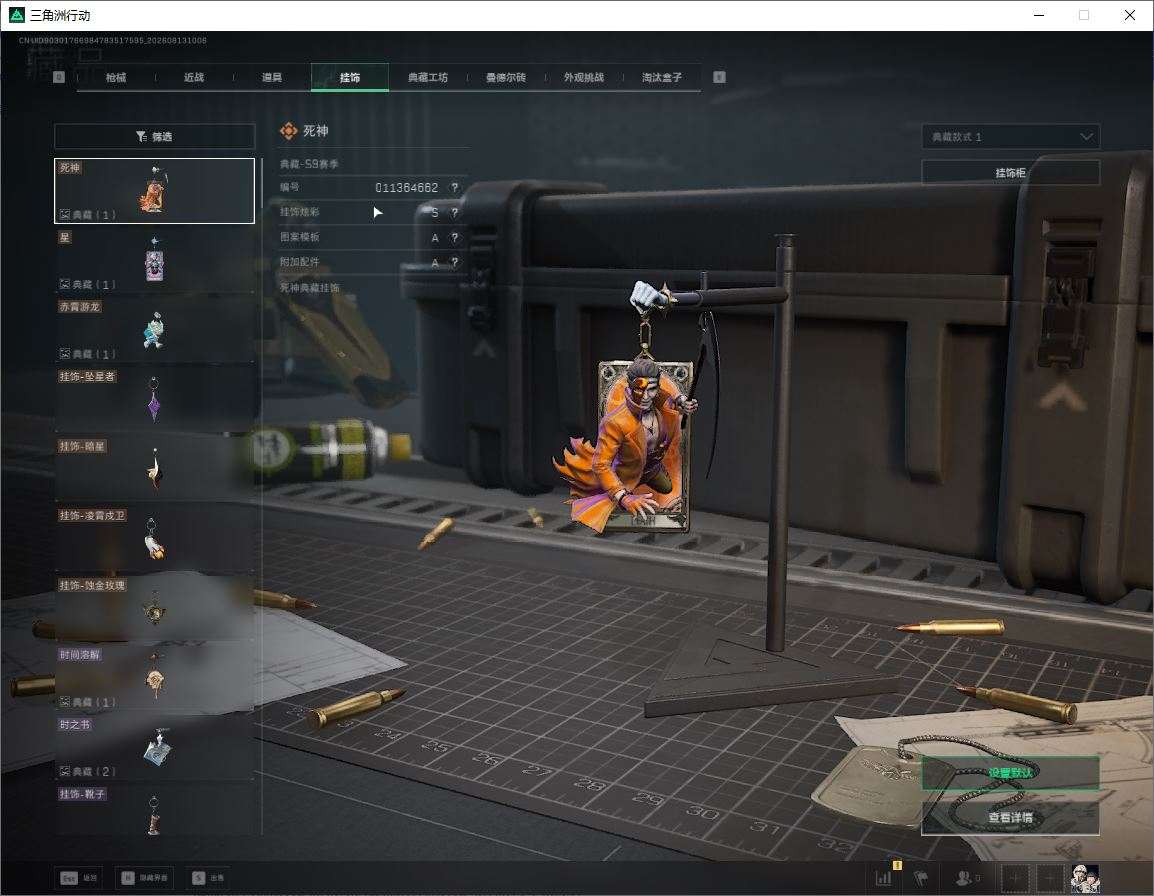Click the 典藏 collection icon under 死神
Image resolution: width=1154 pixels, height=896 pixels.
(65, 215)
